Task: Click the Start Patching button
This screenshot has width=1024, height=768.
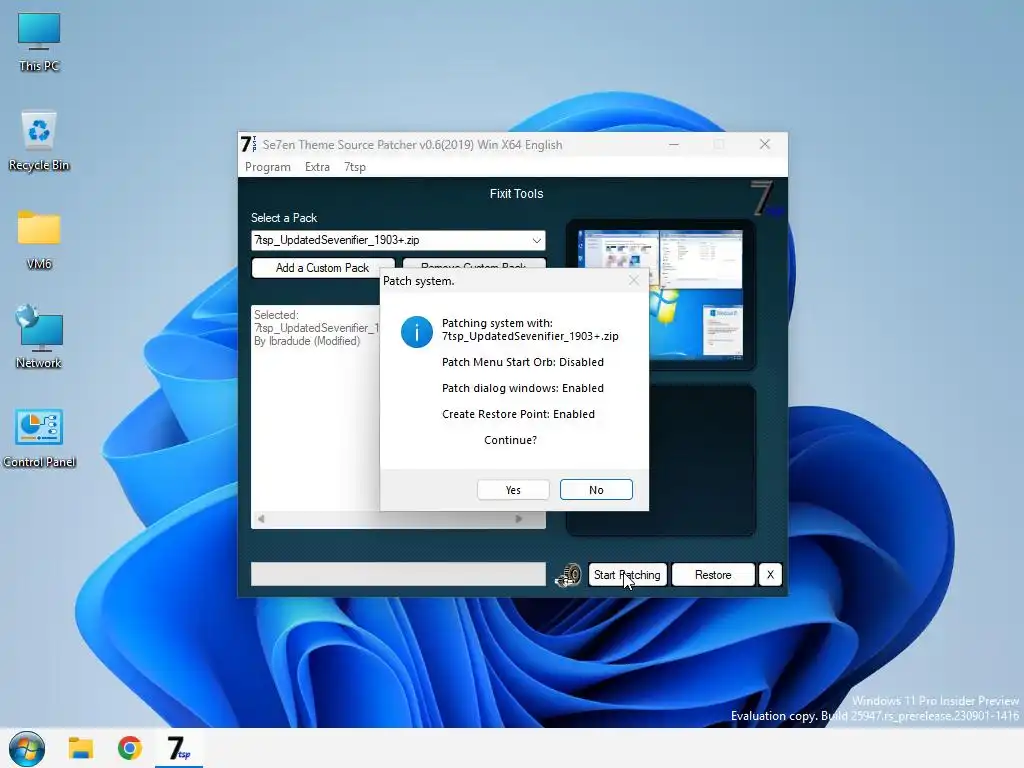Action: [627, 575]
